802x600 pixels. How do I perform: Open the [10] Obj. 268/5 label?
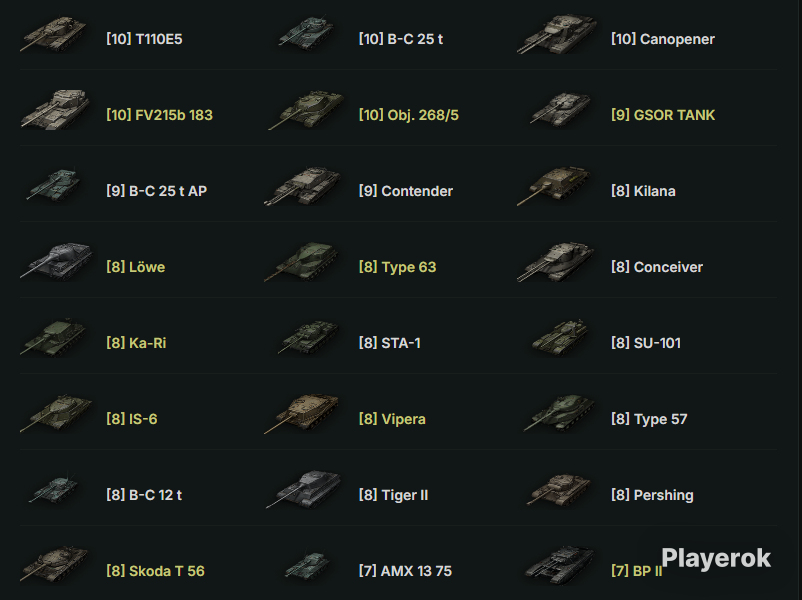coord(409,115)
